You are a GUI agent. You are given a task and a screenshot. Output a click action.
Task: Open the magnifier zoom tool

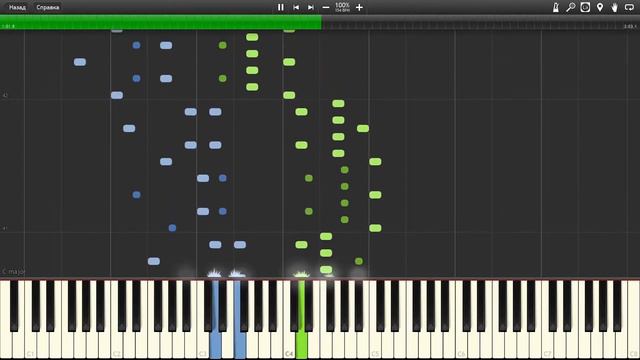click(571, 7)
